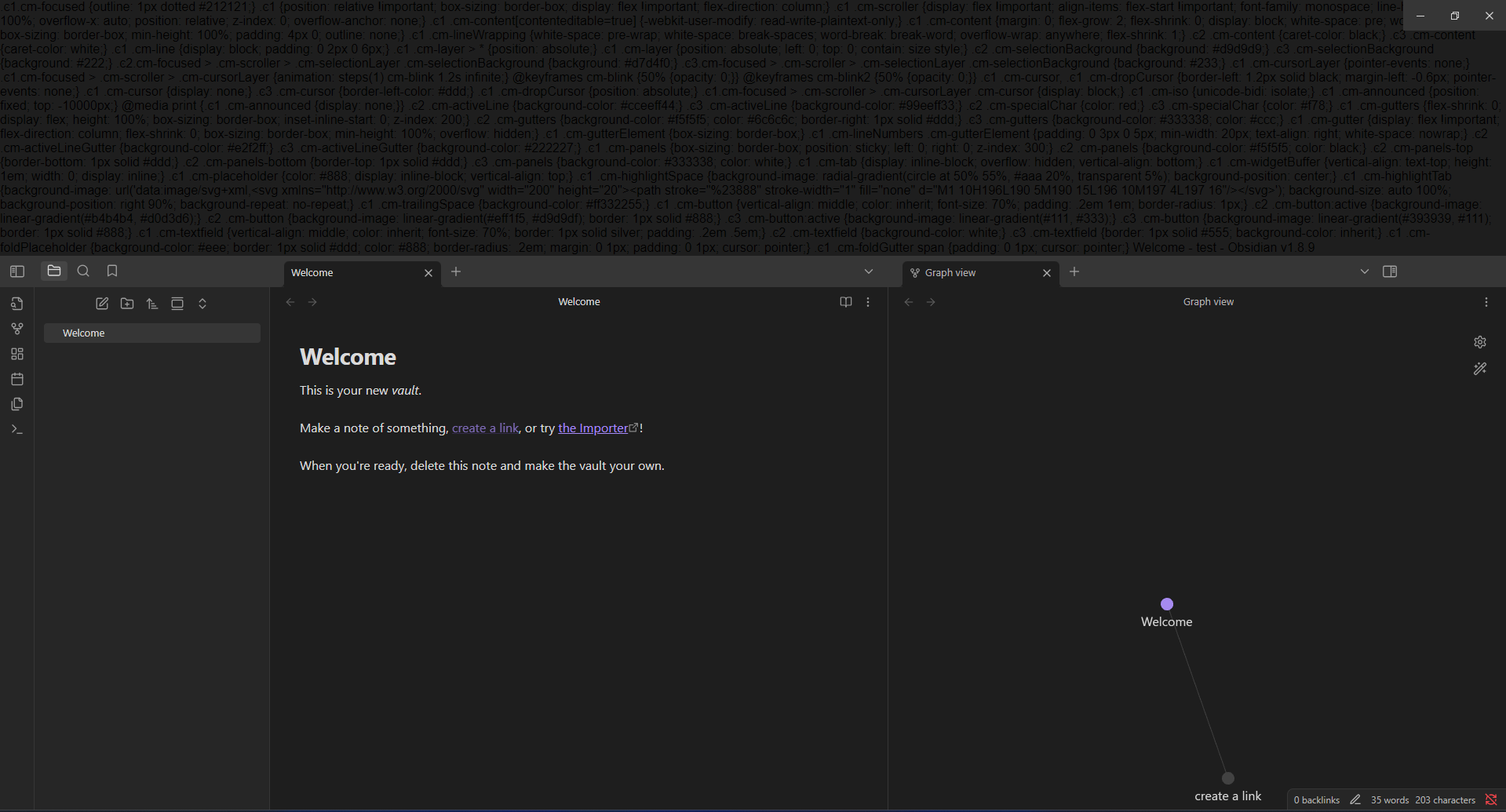Click the '35 words' count in the status bar

tap(1390, 800)
